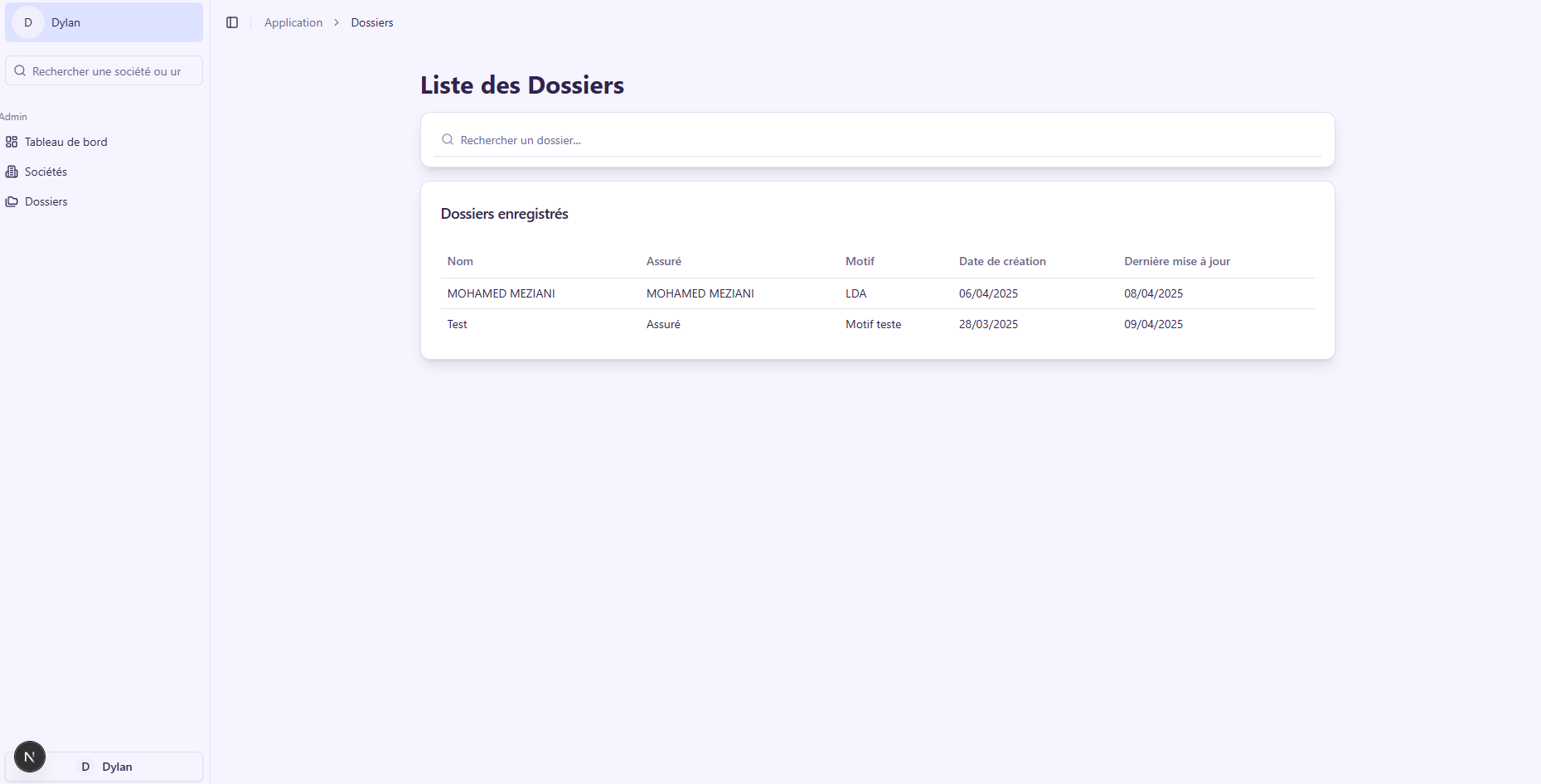Click the D avatar next to bottom Dylan label
Viewport: 1541px width, 784px height.
85,767
